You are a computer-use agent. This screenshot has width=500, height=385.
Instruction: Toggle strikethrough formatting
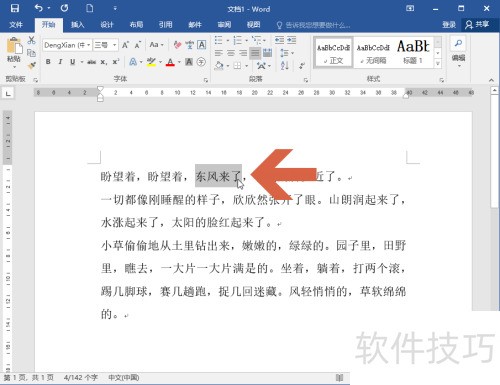coord(92,62)
